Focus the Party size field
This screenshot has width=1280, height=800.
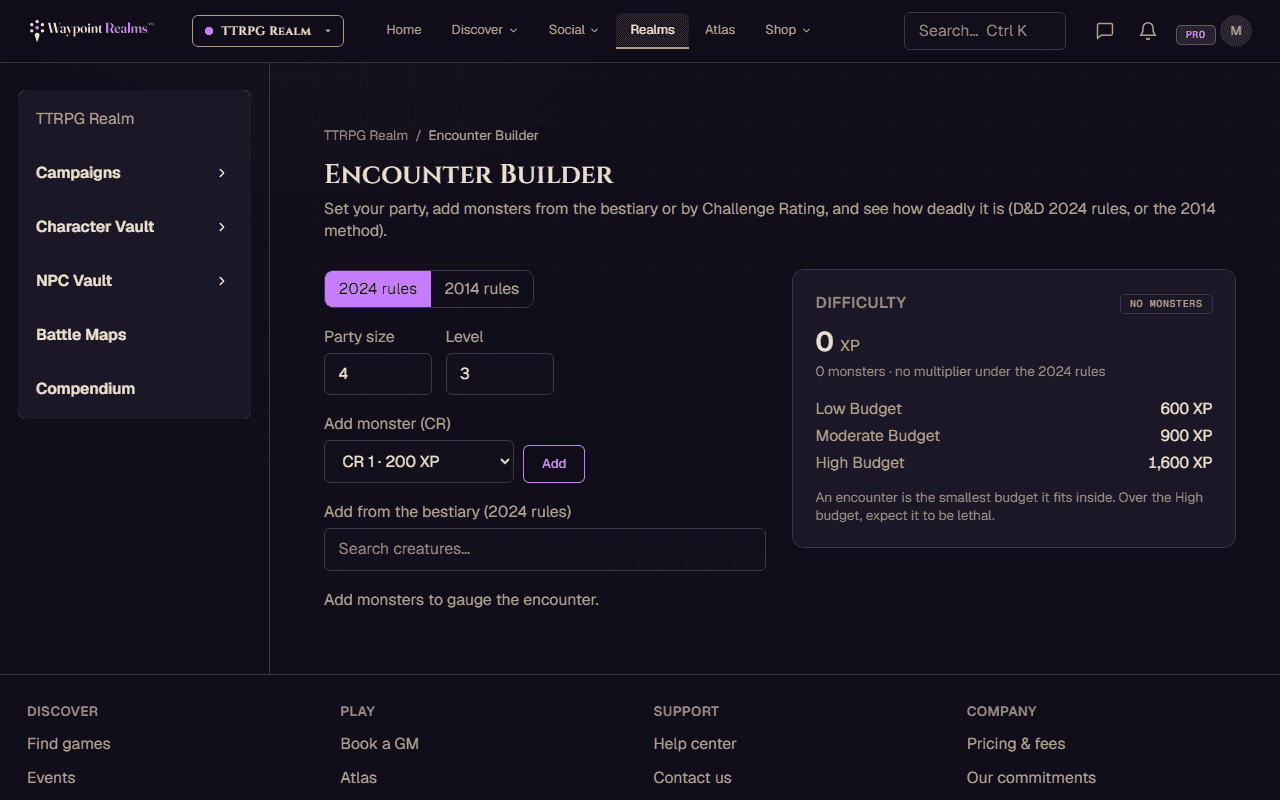click(x=378, y=374)
